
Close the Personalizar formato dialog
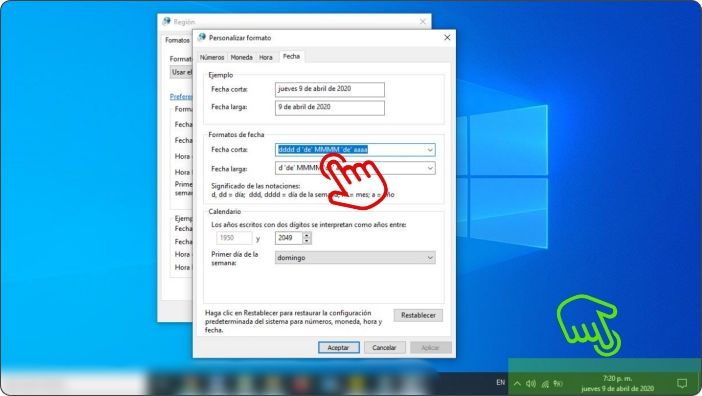[x=447, y=38]
